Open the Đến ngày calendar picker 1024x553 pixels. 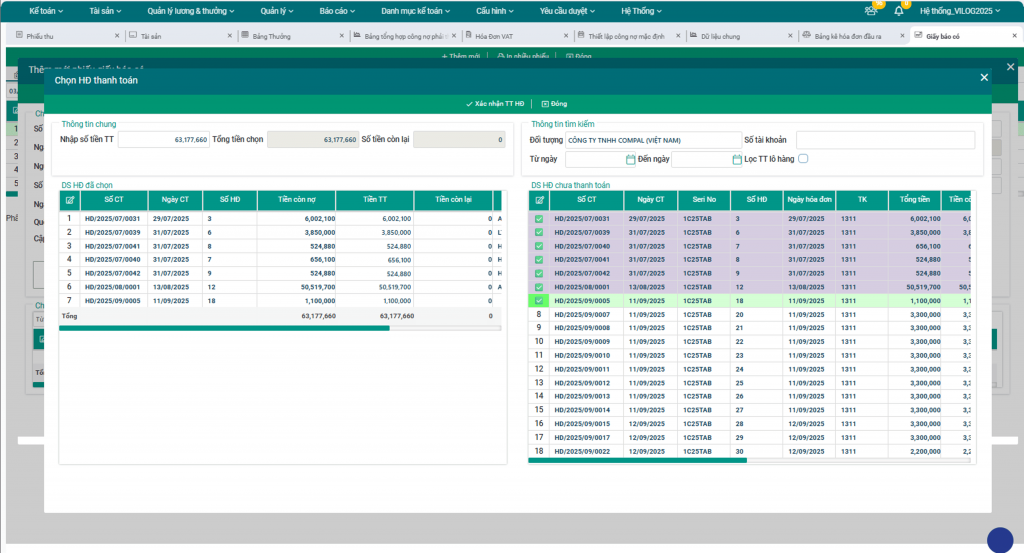[736, 159]
